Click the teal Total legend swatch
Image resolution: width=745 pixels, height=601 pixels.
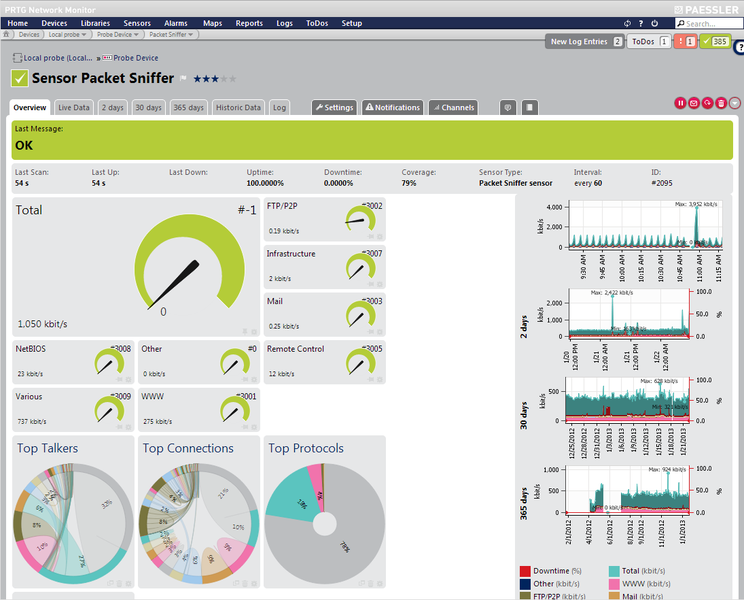(x=614, y=571)
